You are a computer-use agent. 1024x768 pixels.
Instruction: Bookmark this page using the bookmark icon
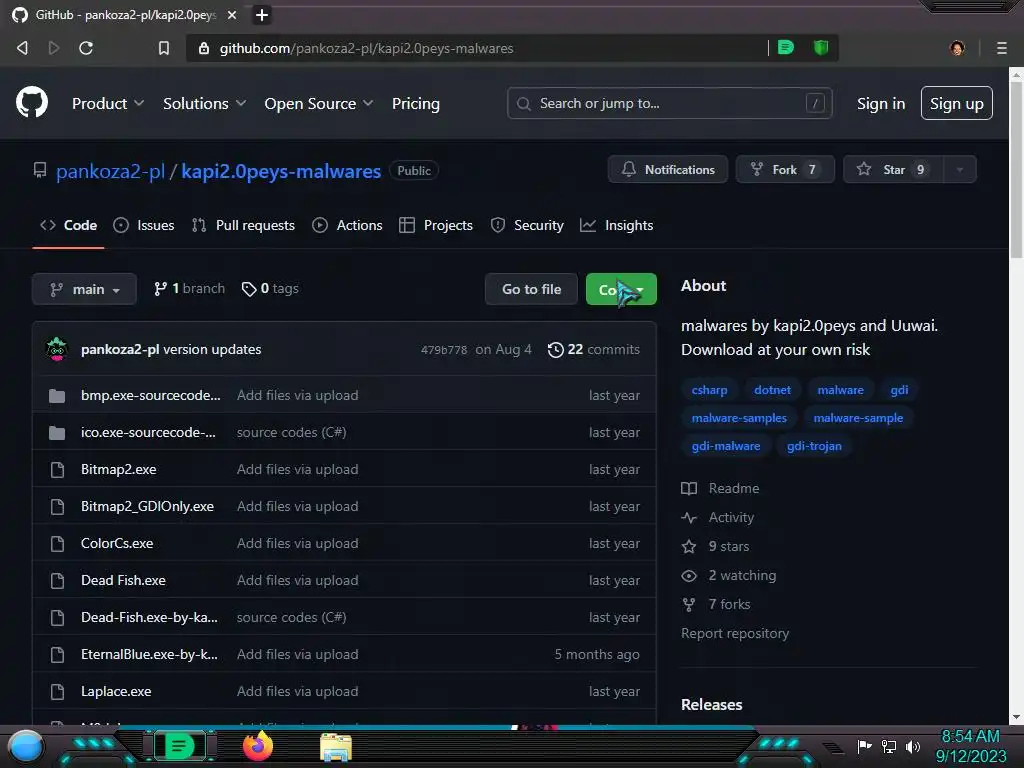(164, 48)
